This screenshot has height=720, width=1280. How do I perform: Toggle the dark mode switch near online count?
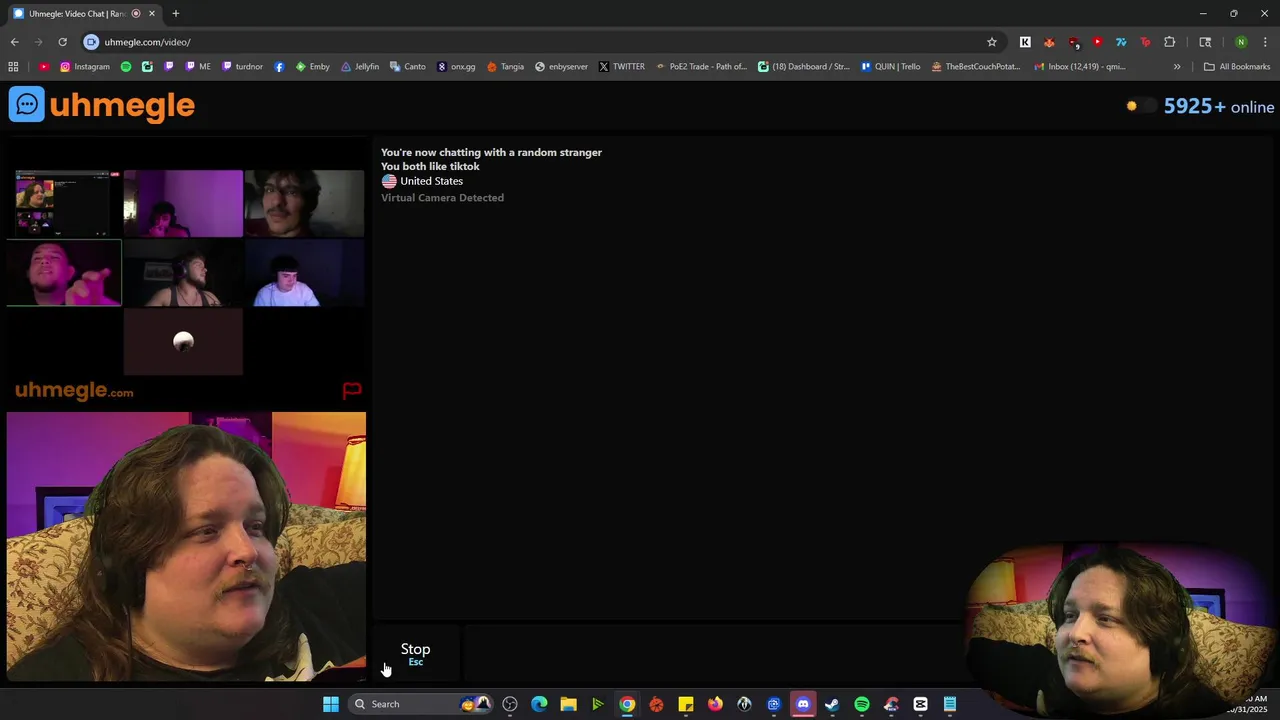[x=1140, y=106]
